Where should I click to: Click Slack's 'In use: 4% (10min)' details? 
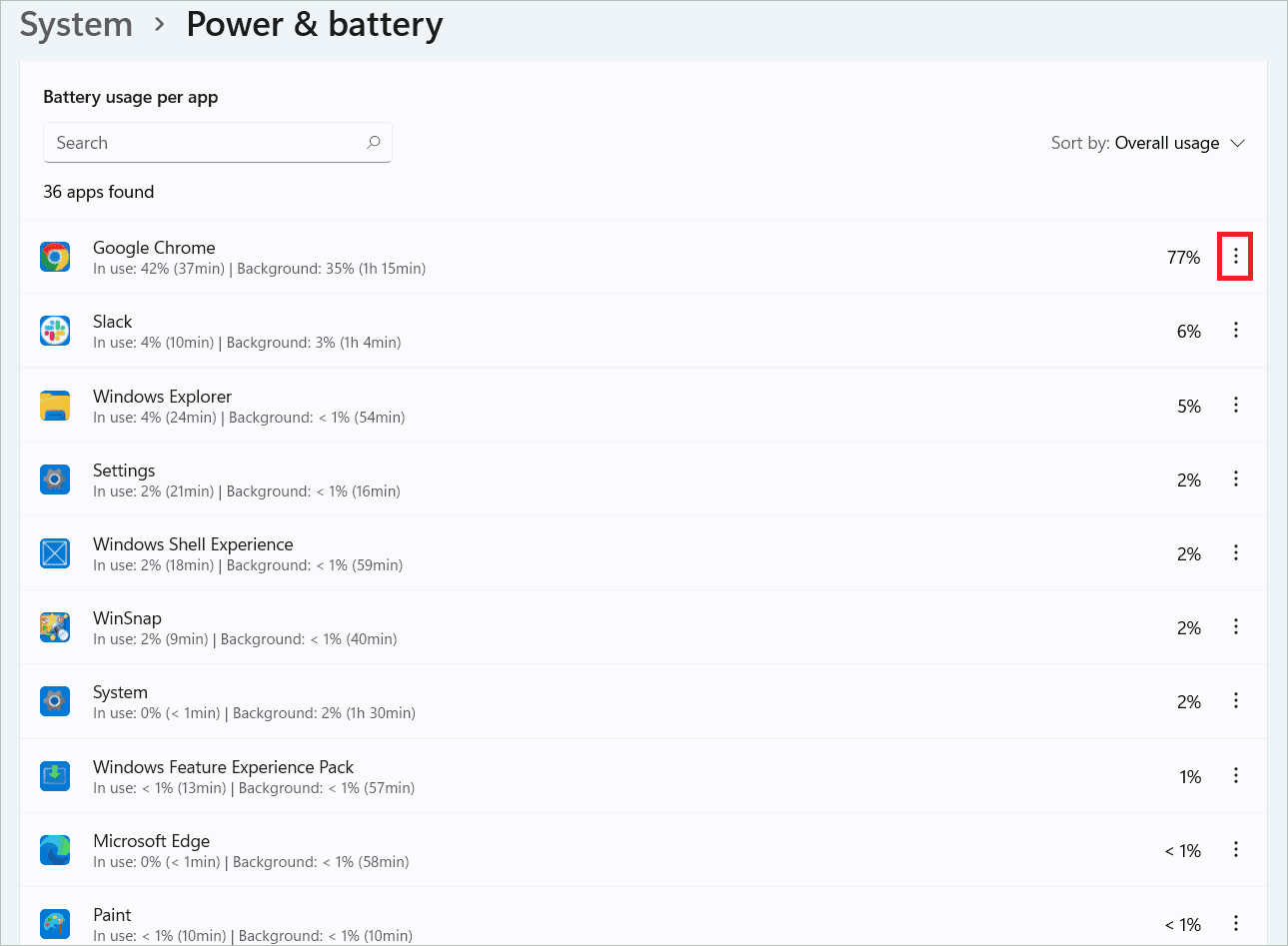click(154, 343)
